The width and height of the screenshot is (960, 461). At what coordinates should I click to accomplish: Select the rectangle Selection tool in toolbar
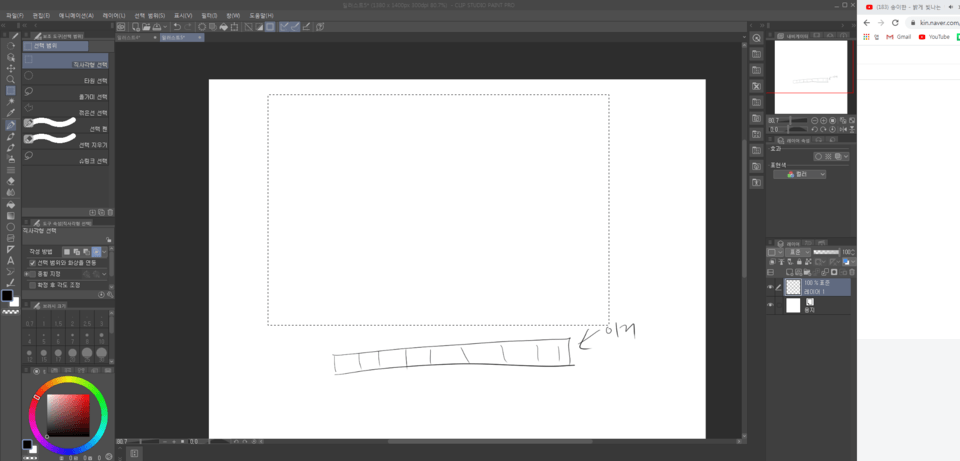(10, 91)
